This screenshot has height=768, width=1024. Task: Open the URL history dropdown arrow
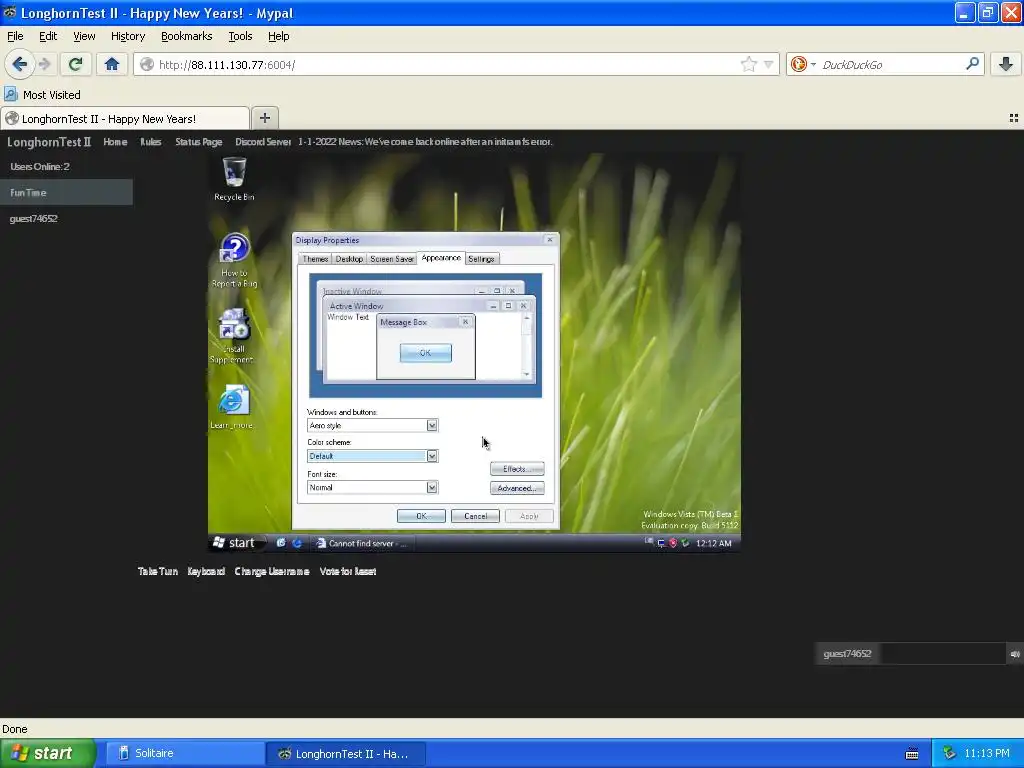(x=769, y=65)
